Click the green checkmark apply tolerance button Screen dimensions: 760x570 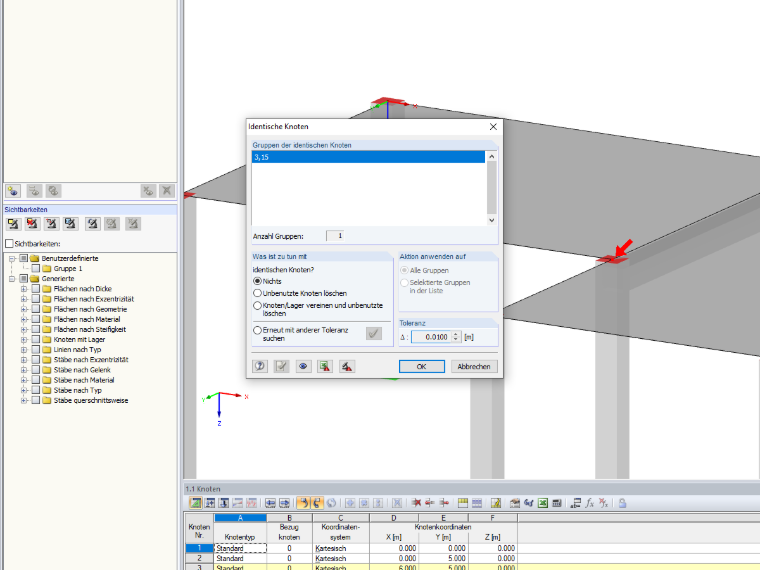point(374,333)
